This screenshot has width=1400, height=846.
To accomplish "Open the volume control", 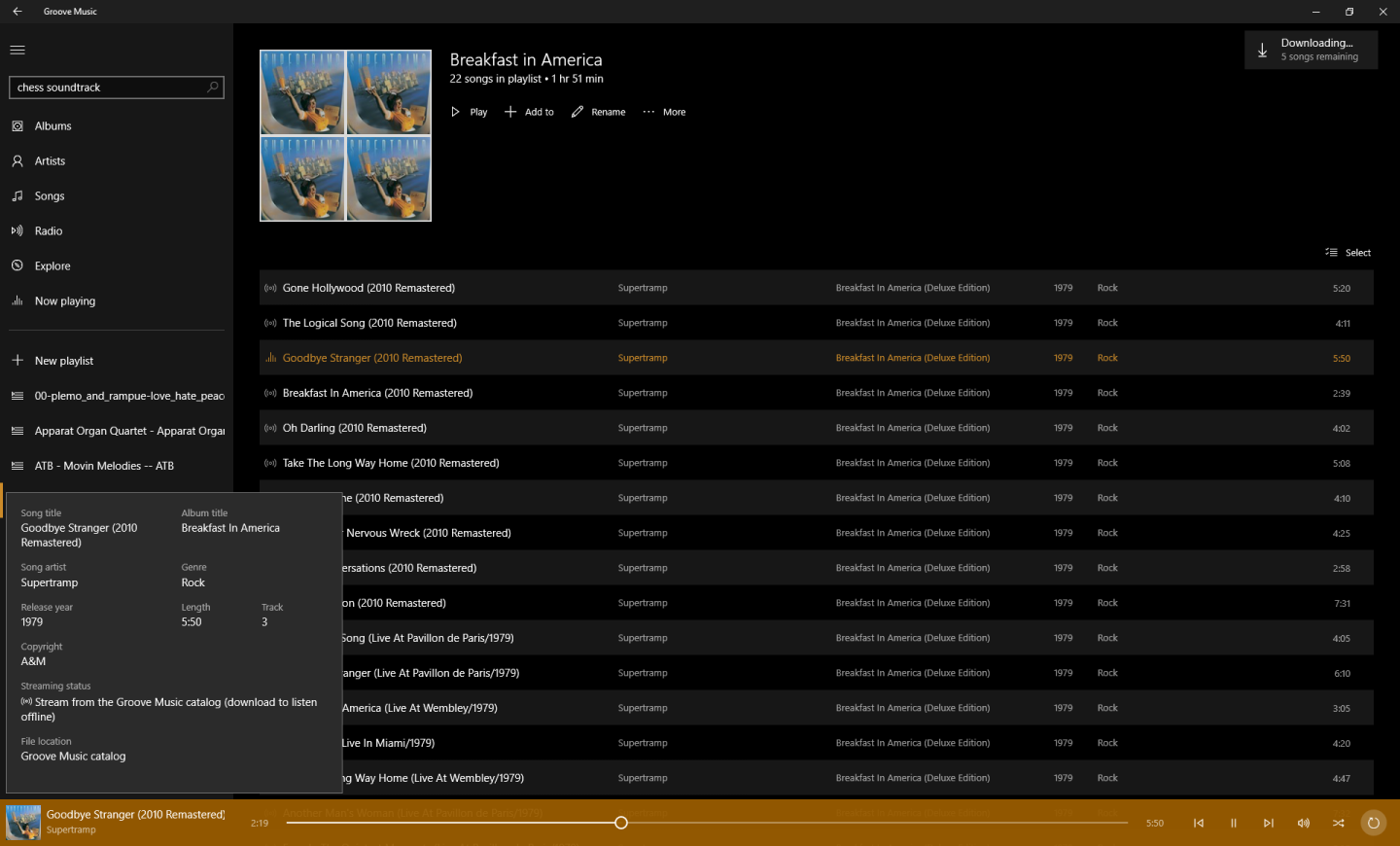I will tap(1304, 823).
